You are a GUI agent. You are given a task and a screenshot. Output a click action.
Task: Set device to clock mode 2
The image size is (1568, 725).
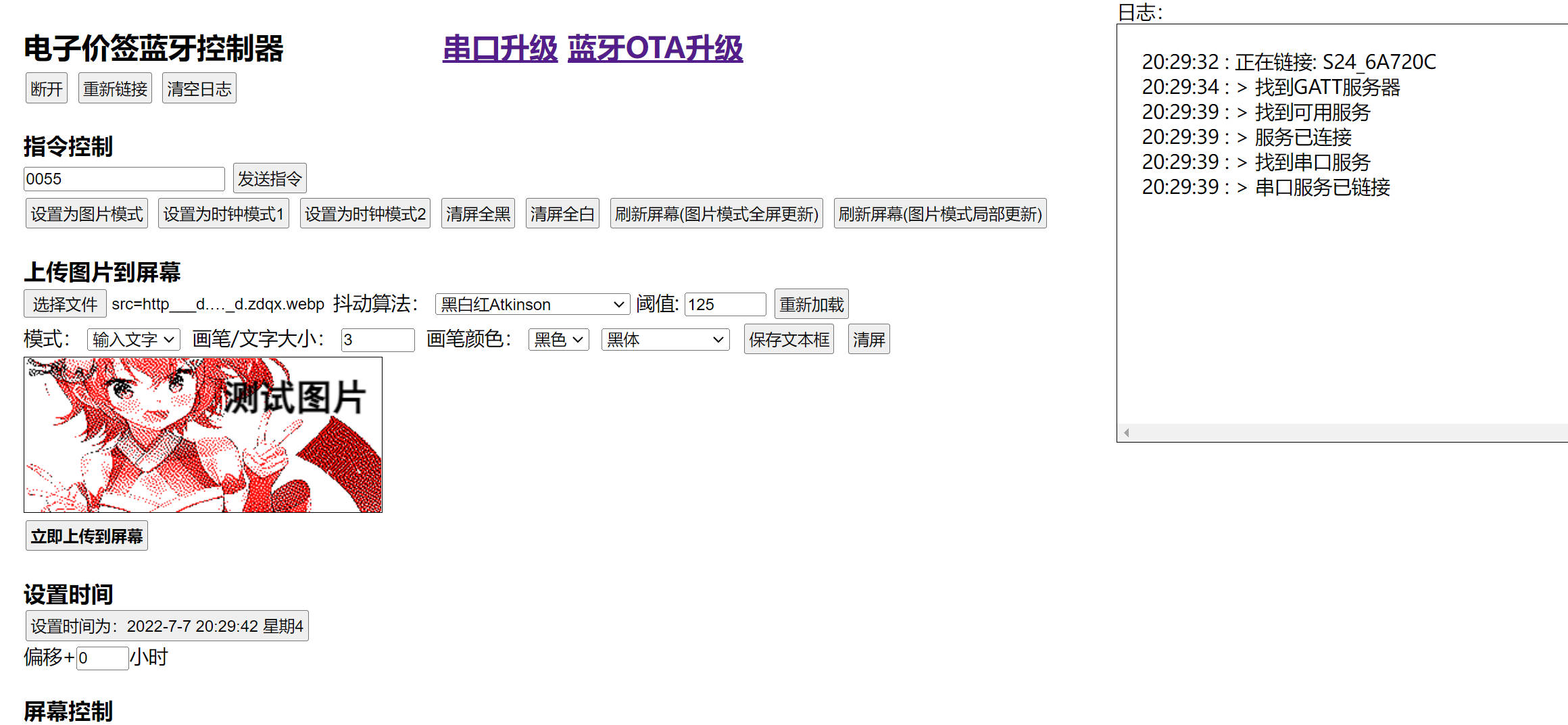pos(364,213)
